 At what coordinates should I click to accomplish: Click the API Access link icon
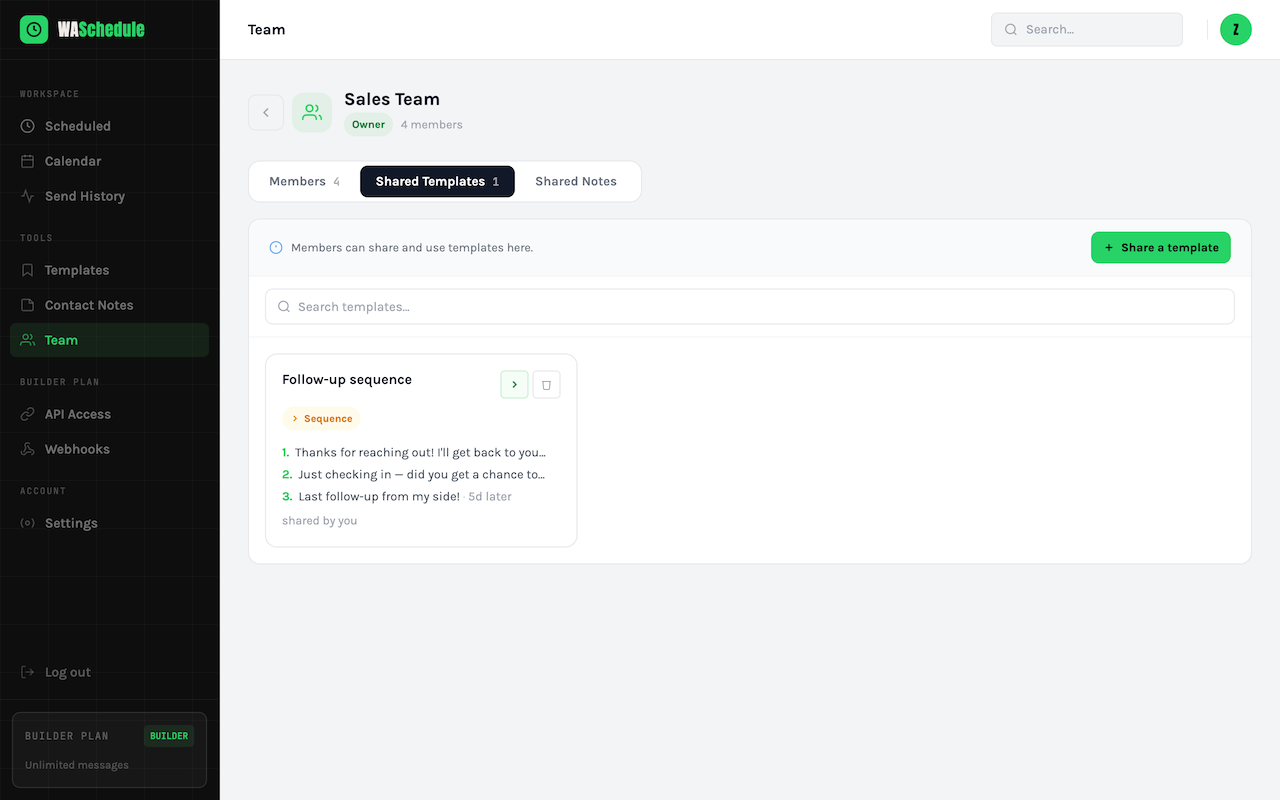27,414
